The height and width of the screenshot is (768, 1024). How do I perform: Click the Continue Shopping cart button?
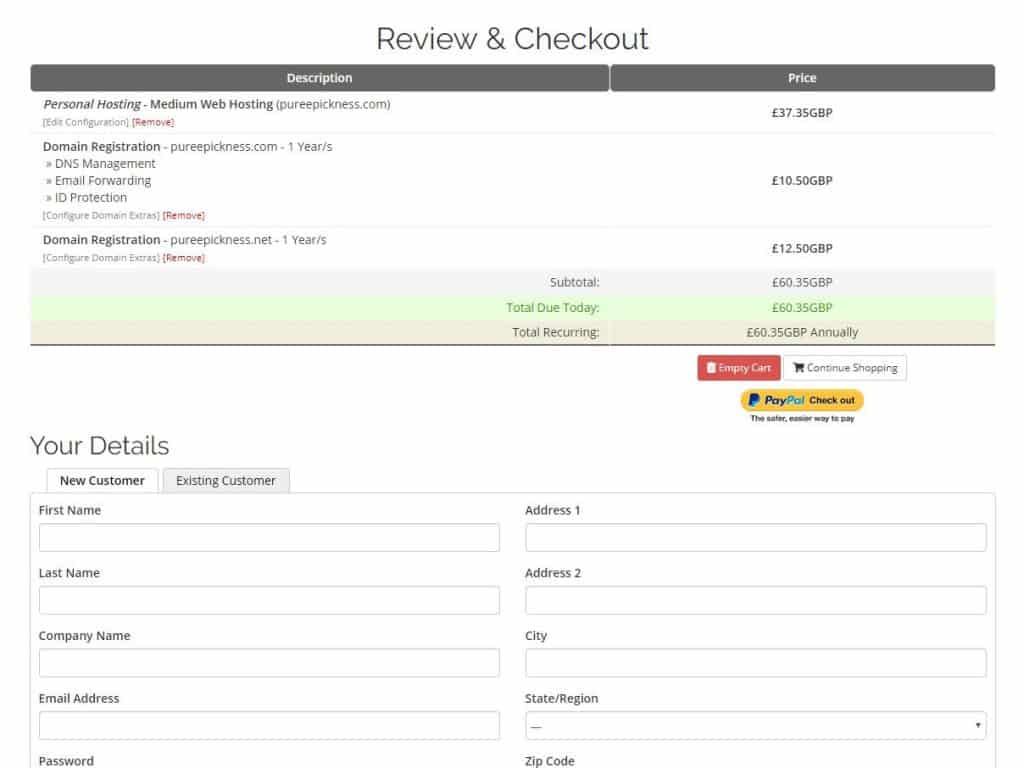click(x=845, y=368)
